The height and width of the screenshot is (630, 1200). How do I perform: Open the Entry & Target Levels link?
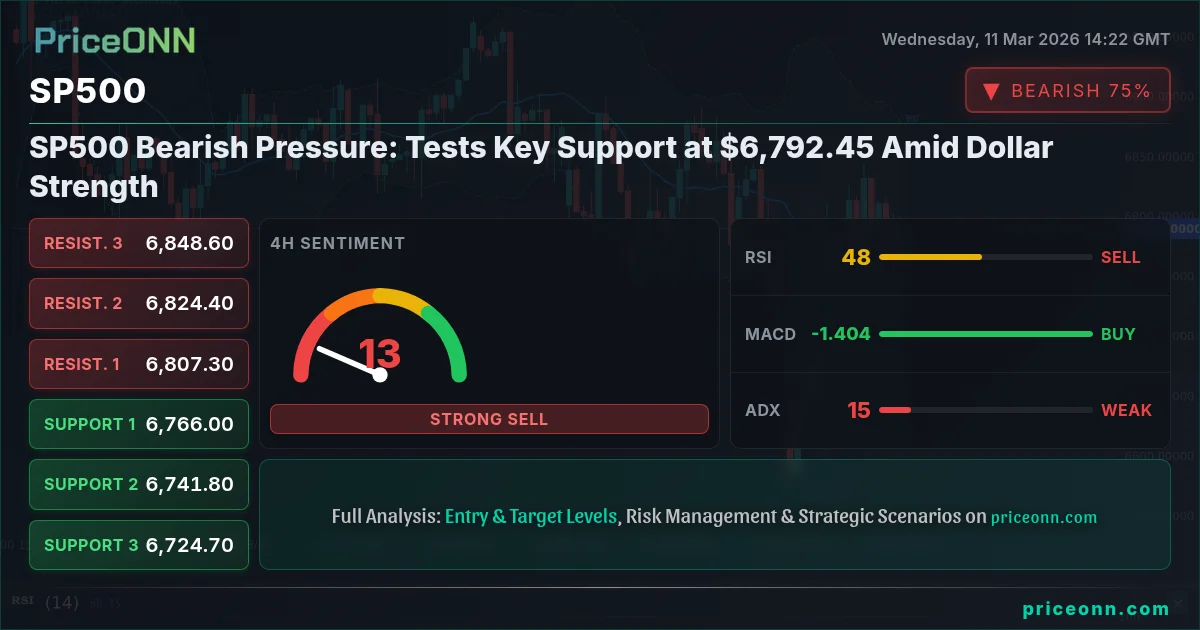click(531, 517)
